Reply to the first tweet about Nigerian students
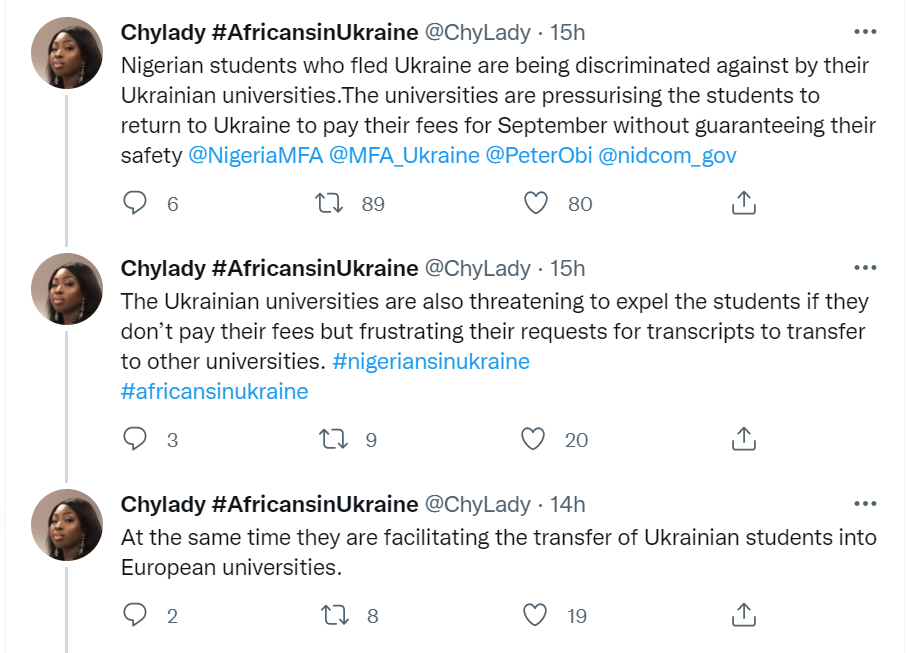The width and height of the screenshot is (908, 653). click(135, 204)
